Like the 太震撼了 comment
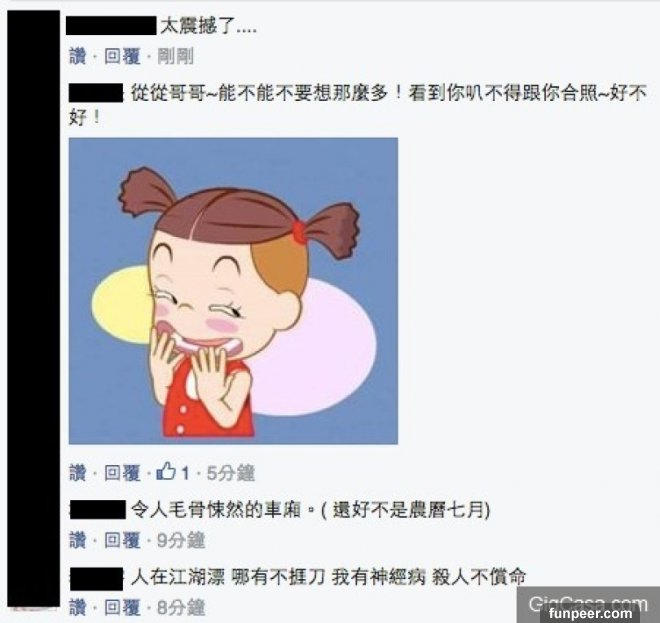The width and height of the screenshot is (660, 623). [x=77, y=56]
